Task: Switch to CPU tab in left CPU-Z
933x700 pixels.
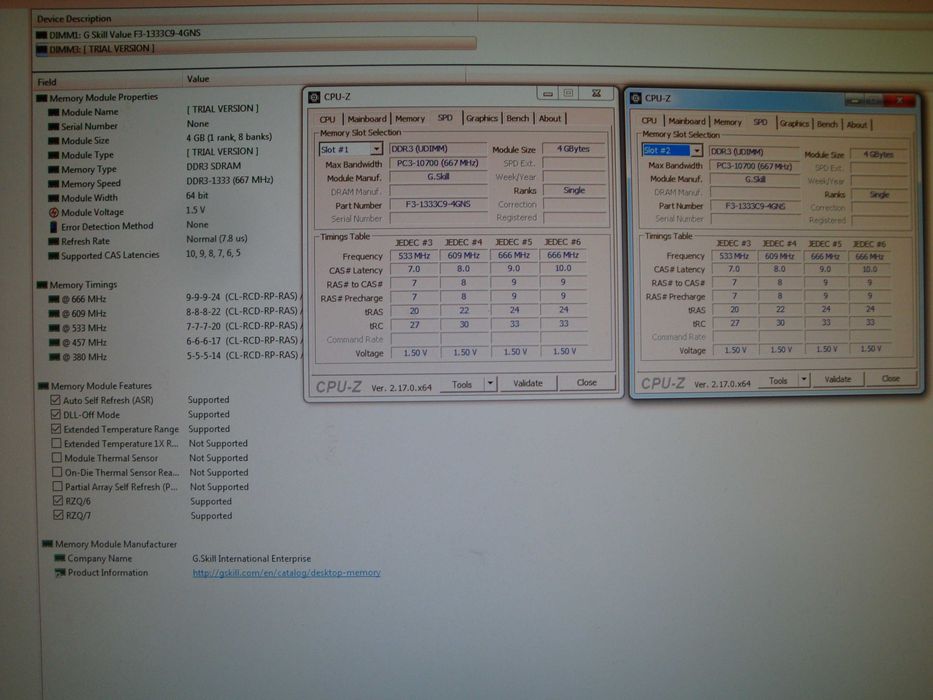Action: pyautogui.click(x=327, y=119)
